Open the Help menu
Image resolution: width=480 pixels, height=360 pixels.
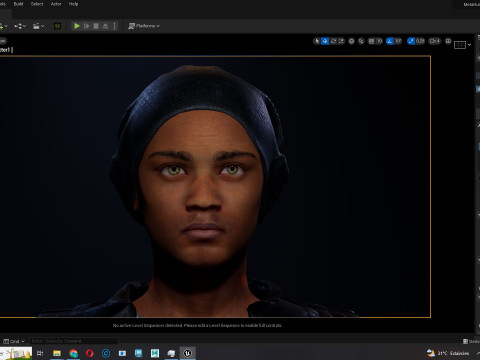(73, 4)
